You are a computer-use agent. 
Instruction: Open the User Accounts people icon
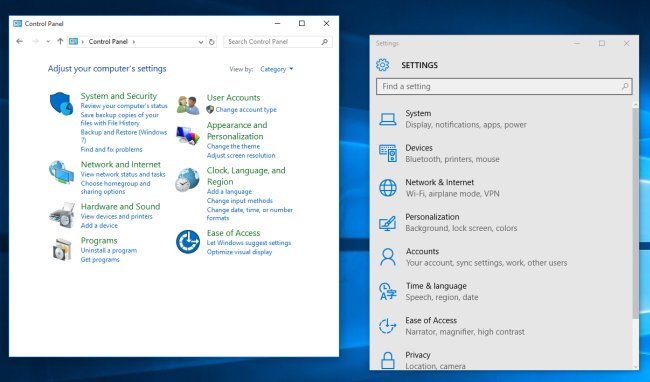coord(188,105)
